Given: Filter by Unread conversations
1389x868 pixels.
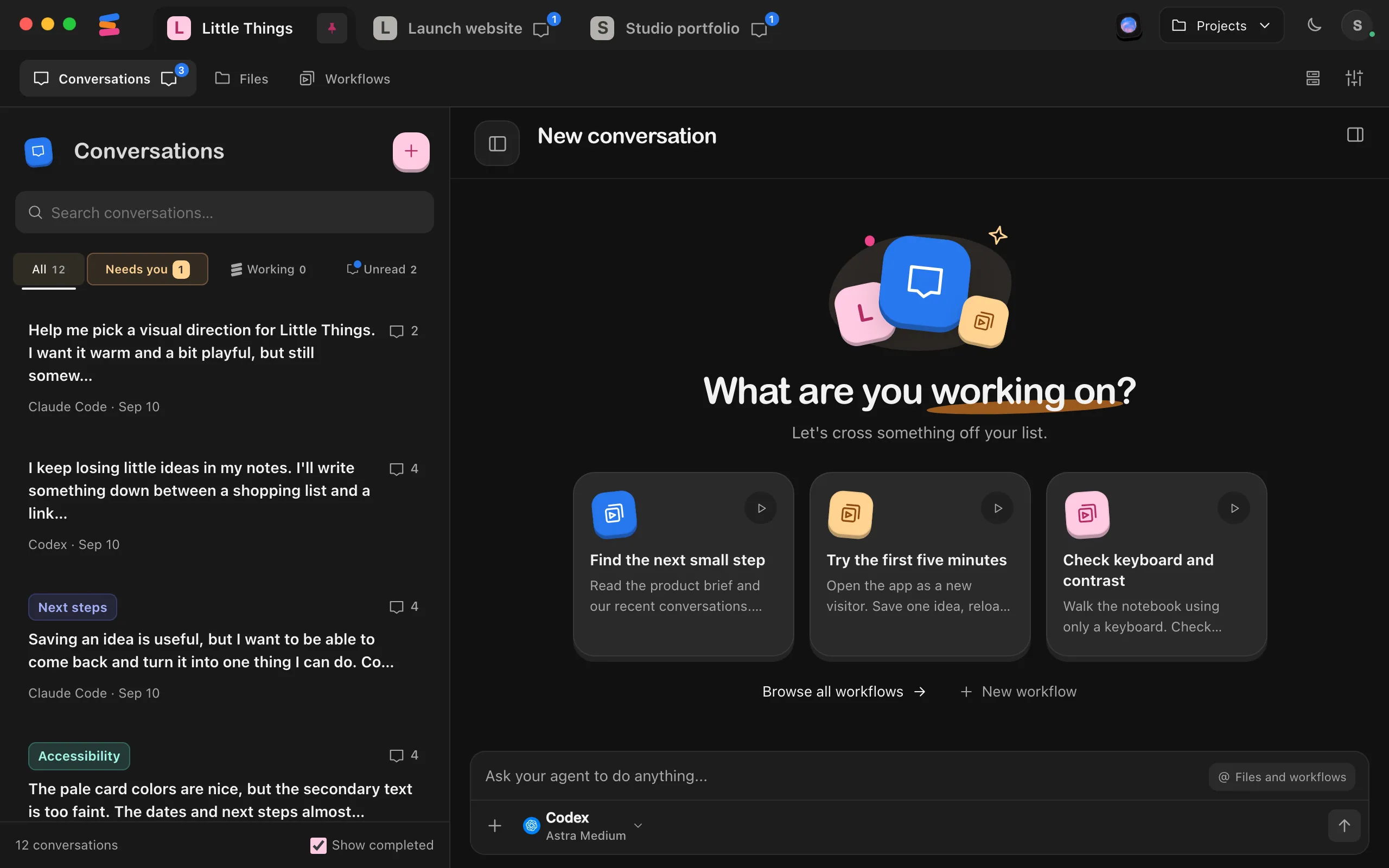Looking at the screenshot, I should (383, 269).
